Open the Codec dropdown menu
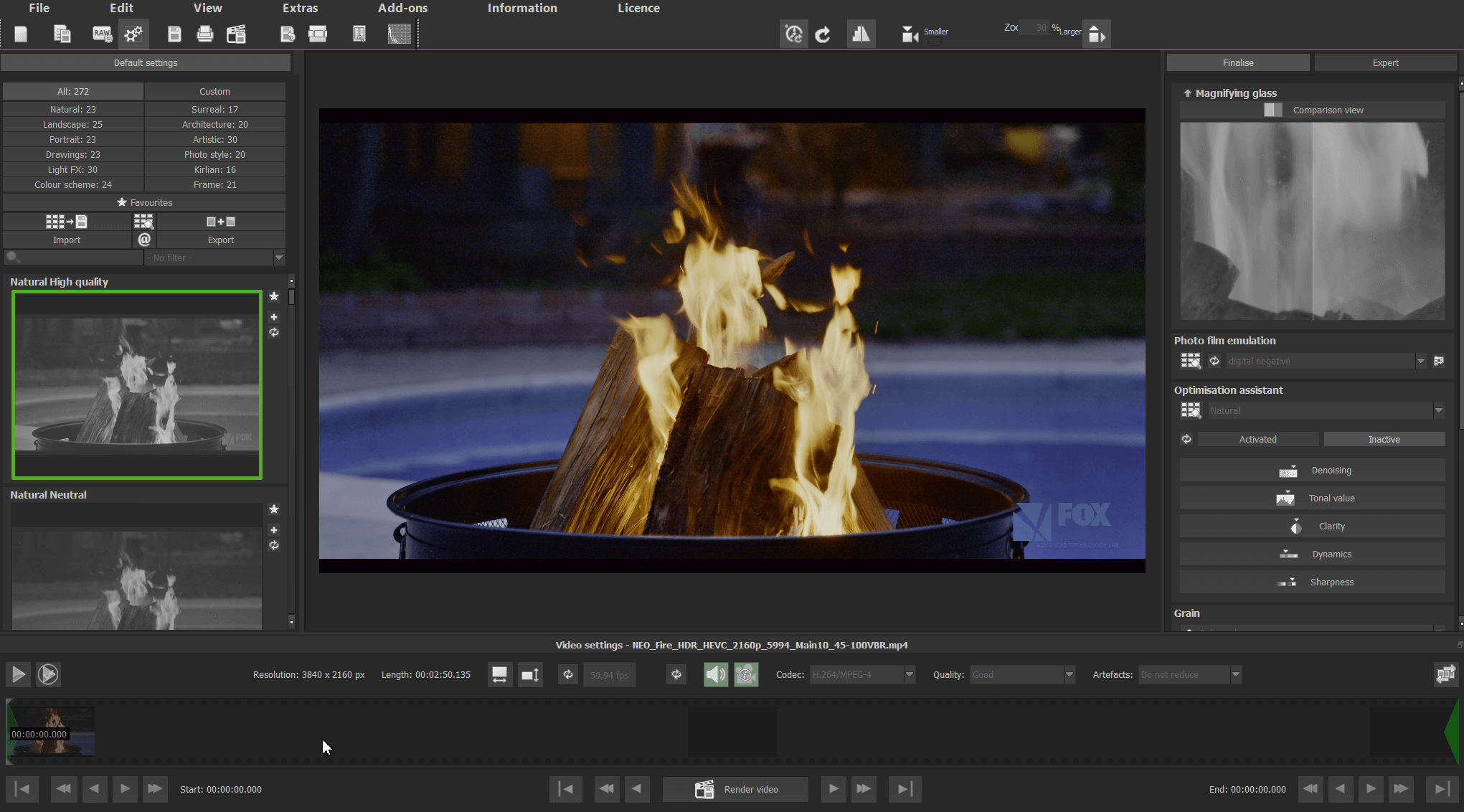The width and height of the screenshot is (1464, 812). [907, 674]
